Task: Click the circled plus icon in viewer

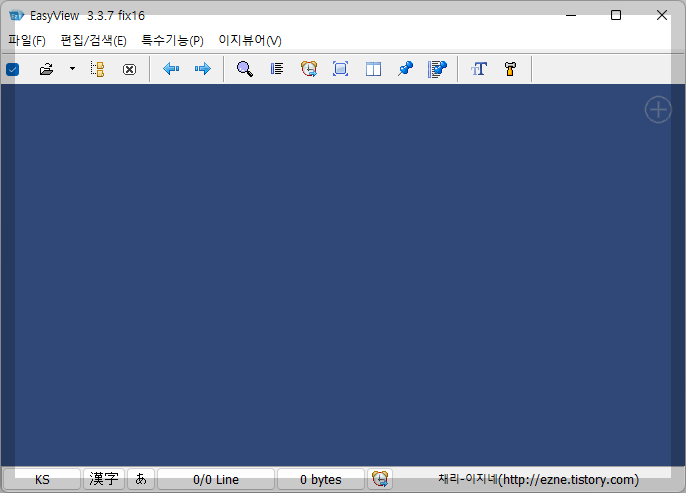Action: (658, 109)
